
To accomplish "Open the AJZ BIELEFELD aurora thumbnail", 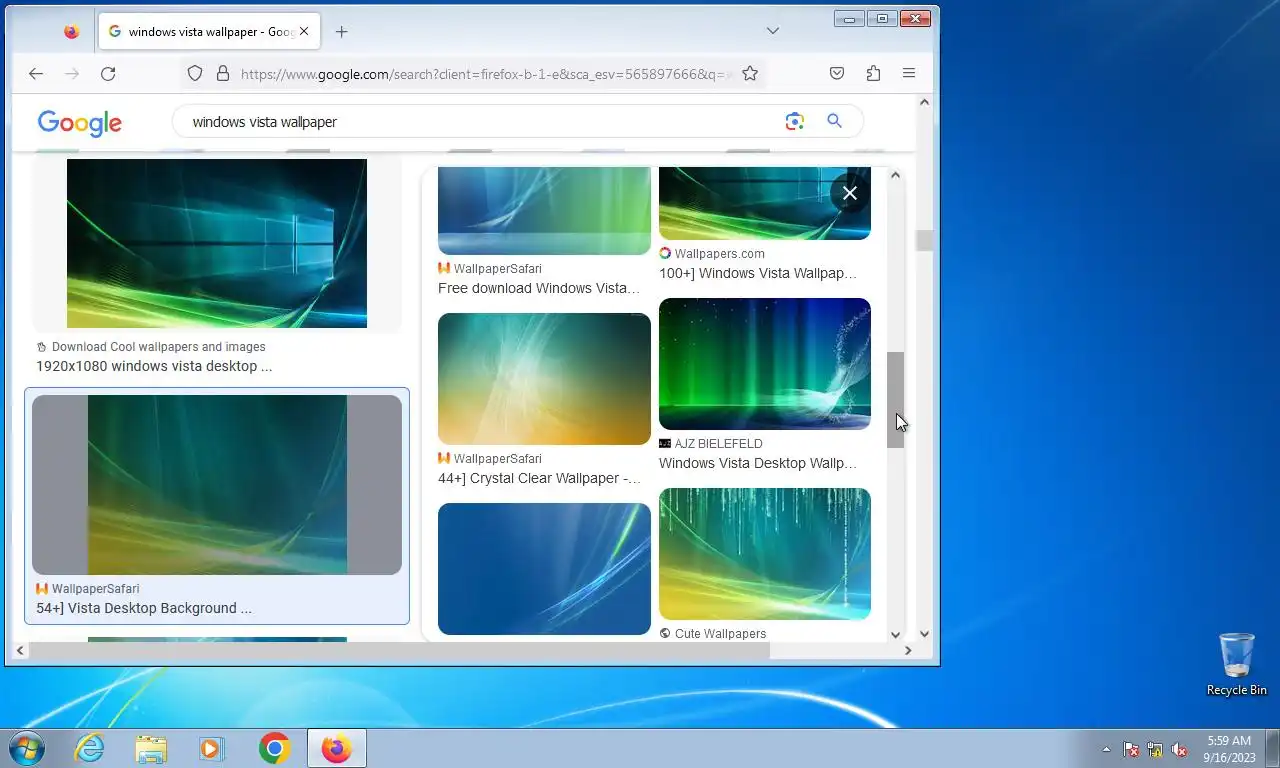I will coord(765,364).
